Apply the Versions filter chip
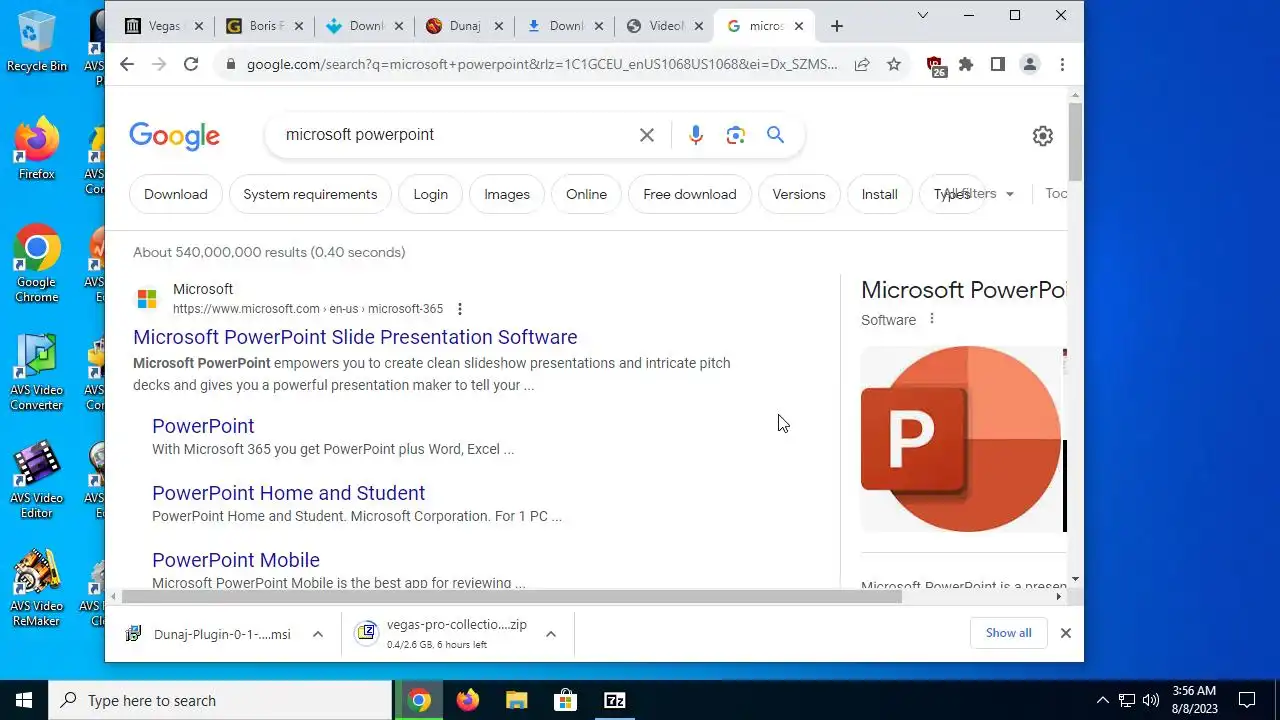1280x720 pixels. tap(799, 194)
